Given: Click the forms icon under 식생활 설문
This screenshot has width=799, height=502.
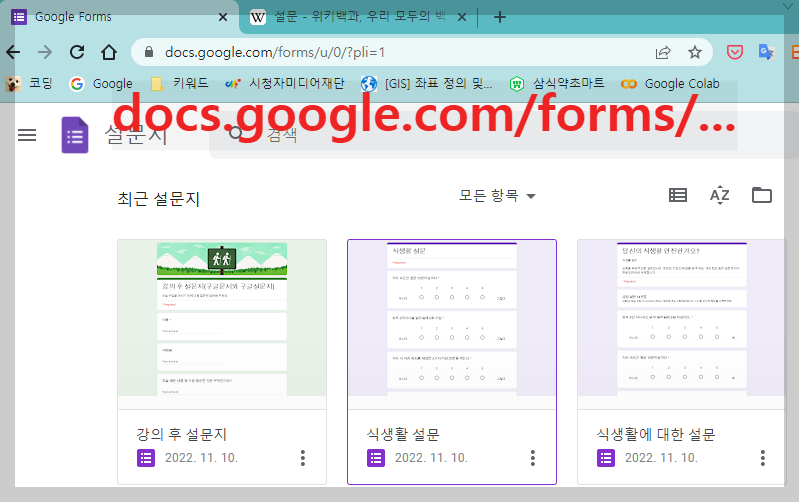Looking at the screenshot, I should 376,458.
